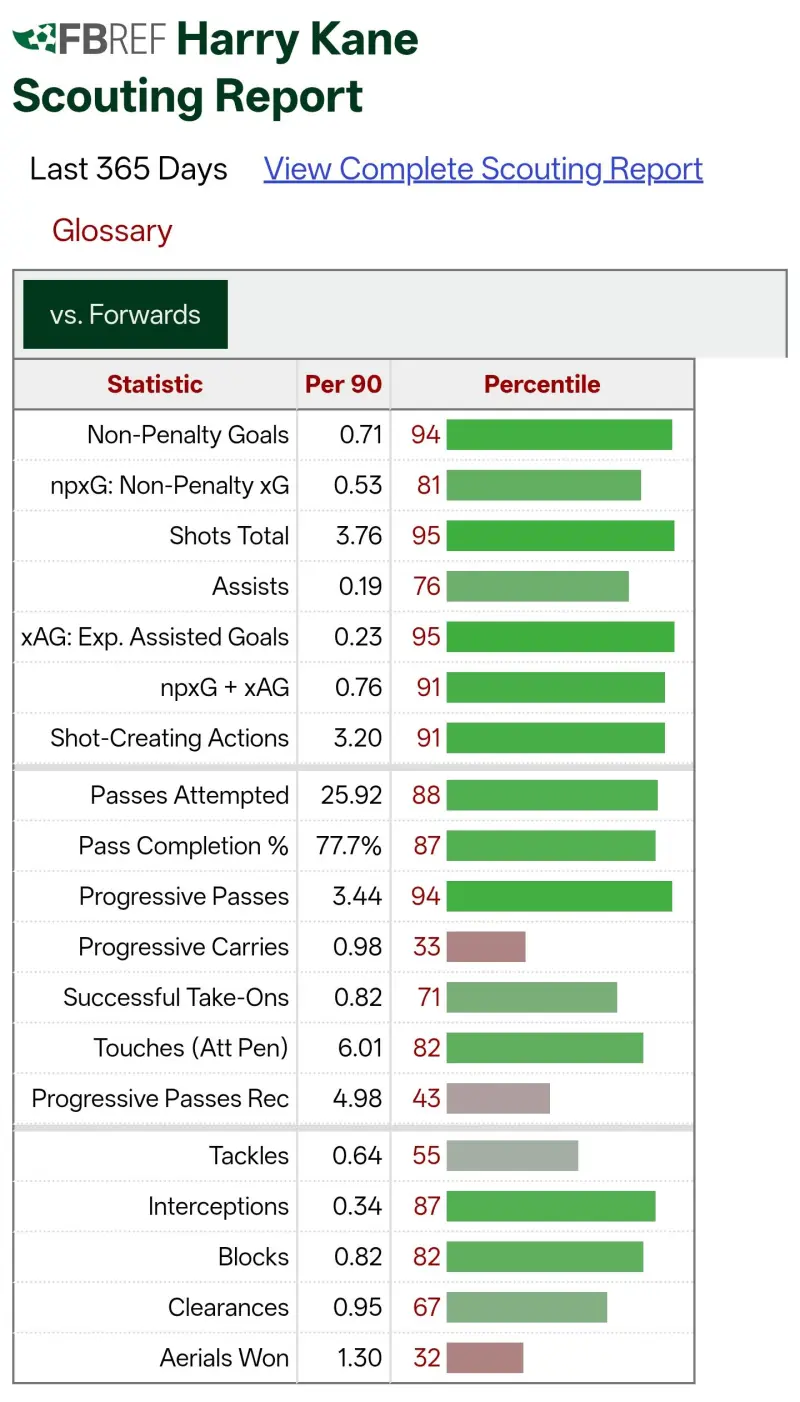Click the Tackles gray percentile bar
Viewport: 800px width, 1402px height.
pos(512,1156)
